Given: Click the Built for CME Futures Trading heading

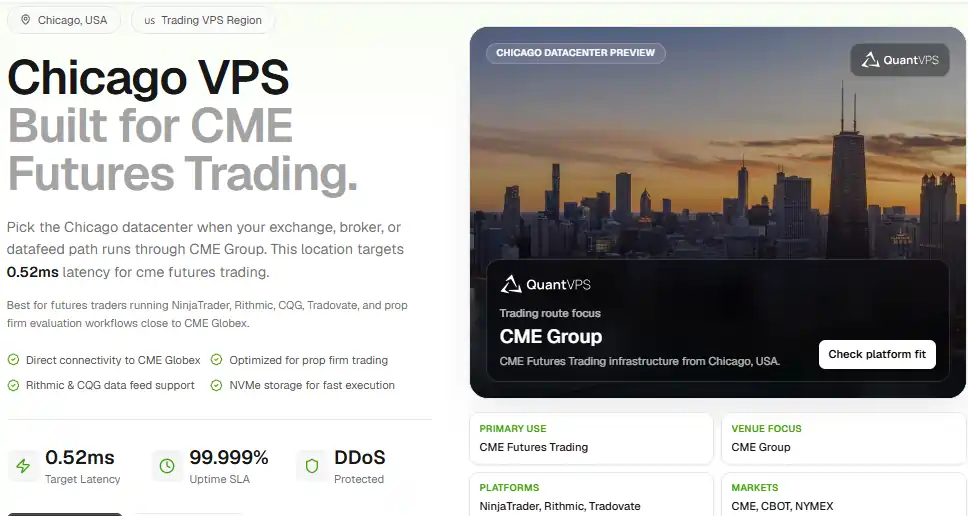Looking at the screenshot, I should pos(183,150).
